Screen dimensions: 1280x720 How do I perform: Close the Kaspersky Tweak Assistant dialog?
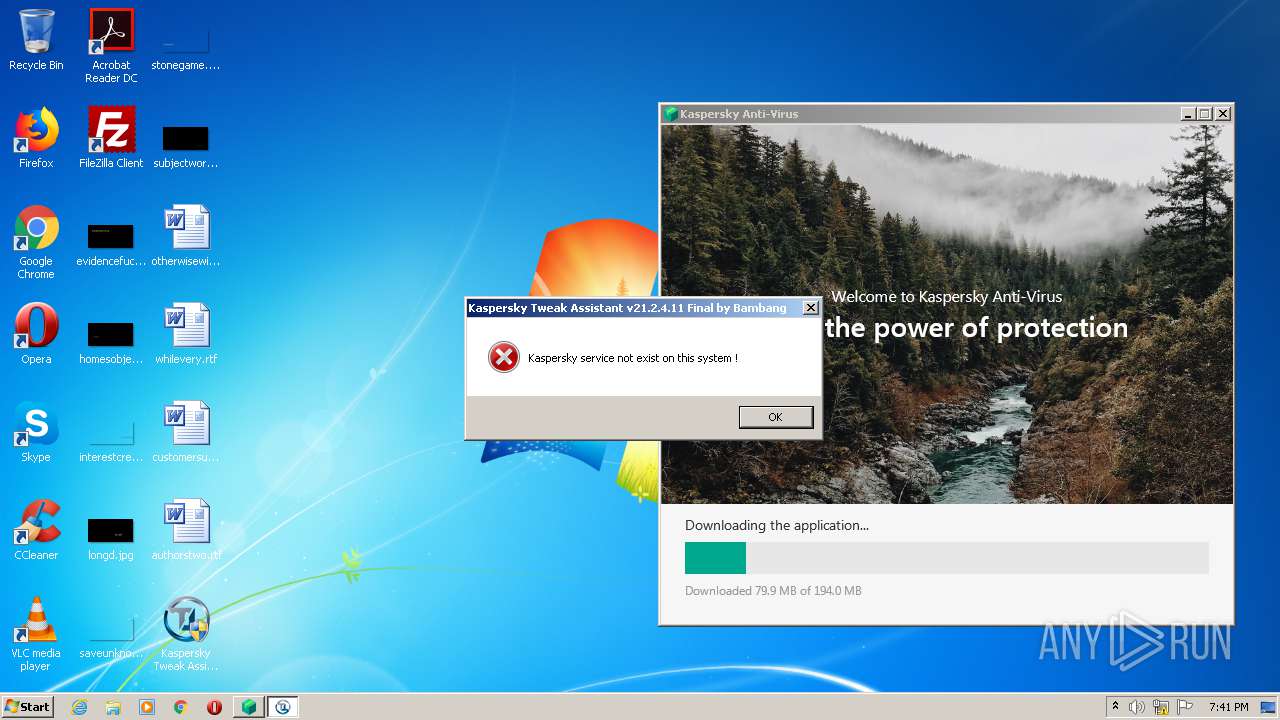click(x=811, y=308)
